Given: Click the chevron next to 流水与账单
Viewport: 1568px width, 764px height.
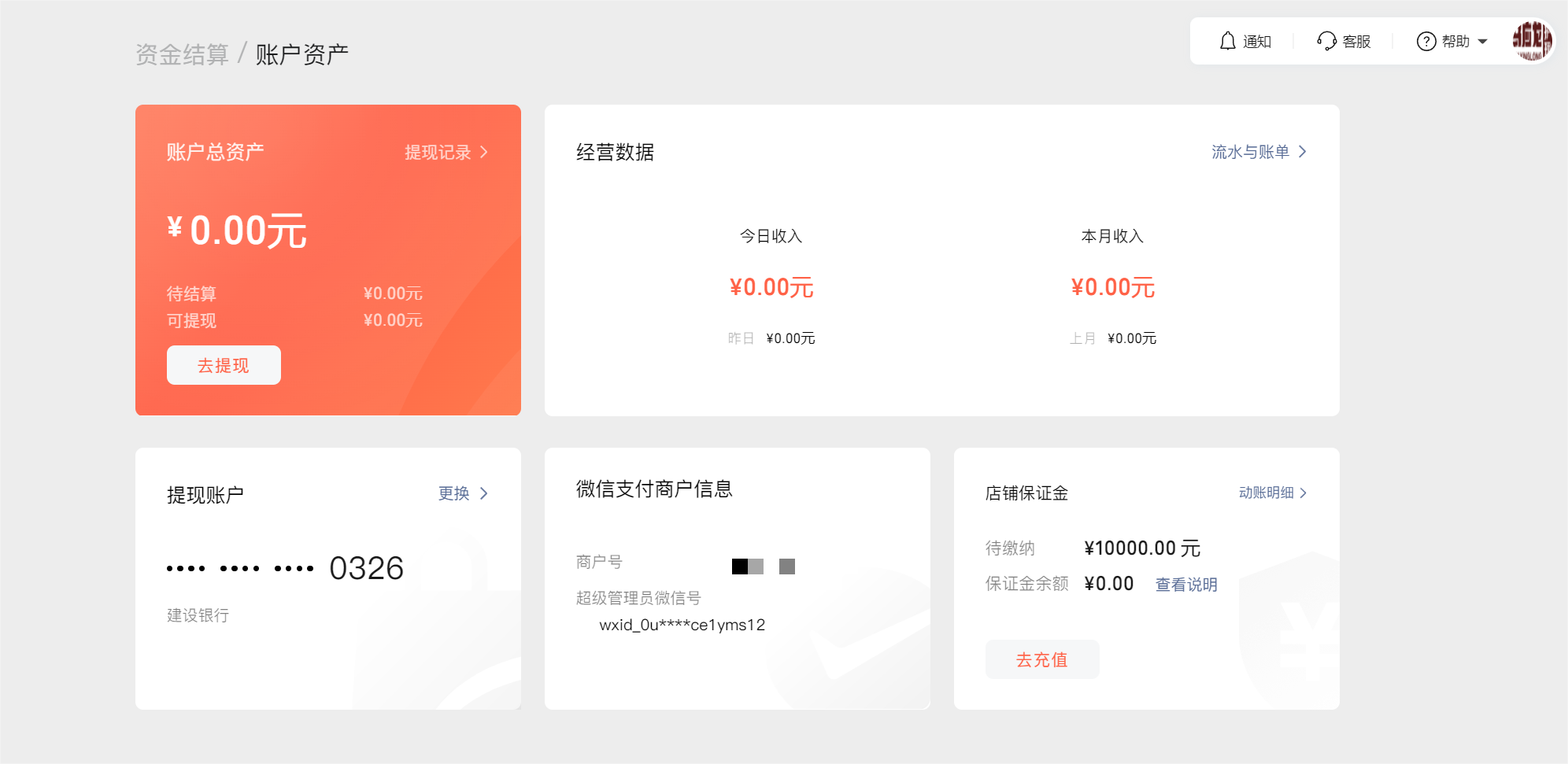Looking at the screenshot, I should [x=1303, y=152].
